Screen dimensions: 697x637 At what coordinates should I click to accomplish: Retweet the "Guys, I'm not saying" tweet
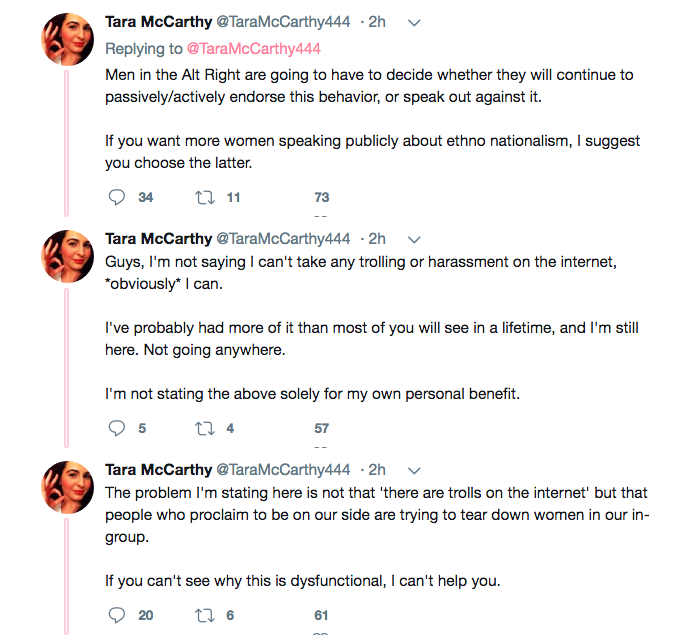[x=204, y=428]
